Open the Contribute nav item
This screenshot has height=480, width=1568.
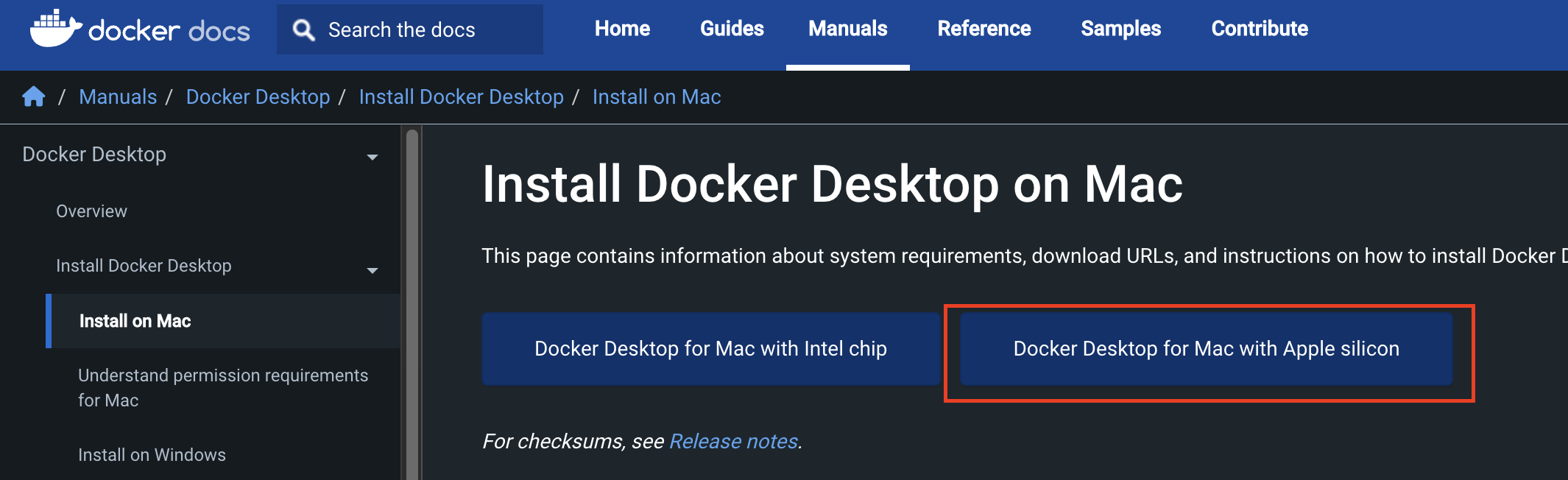pyautogui.click(x=1260, y=29)
